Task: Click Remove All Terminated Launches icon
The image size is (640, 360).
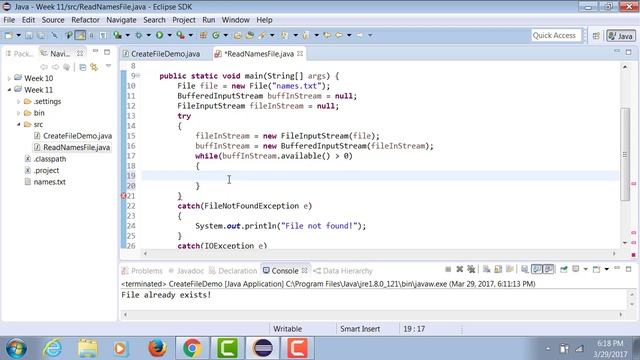Action: tap(471, 269)
